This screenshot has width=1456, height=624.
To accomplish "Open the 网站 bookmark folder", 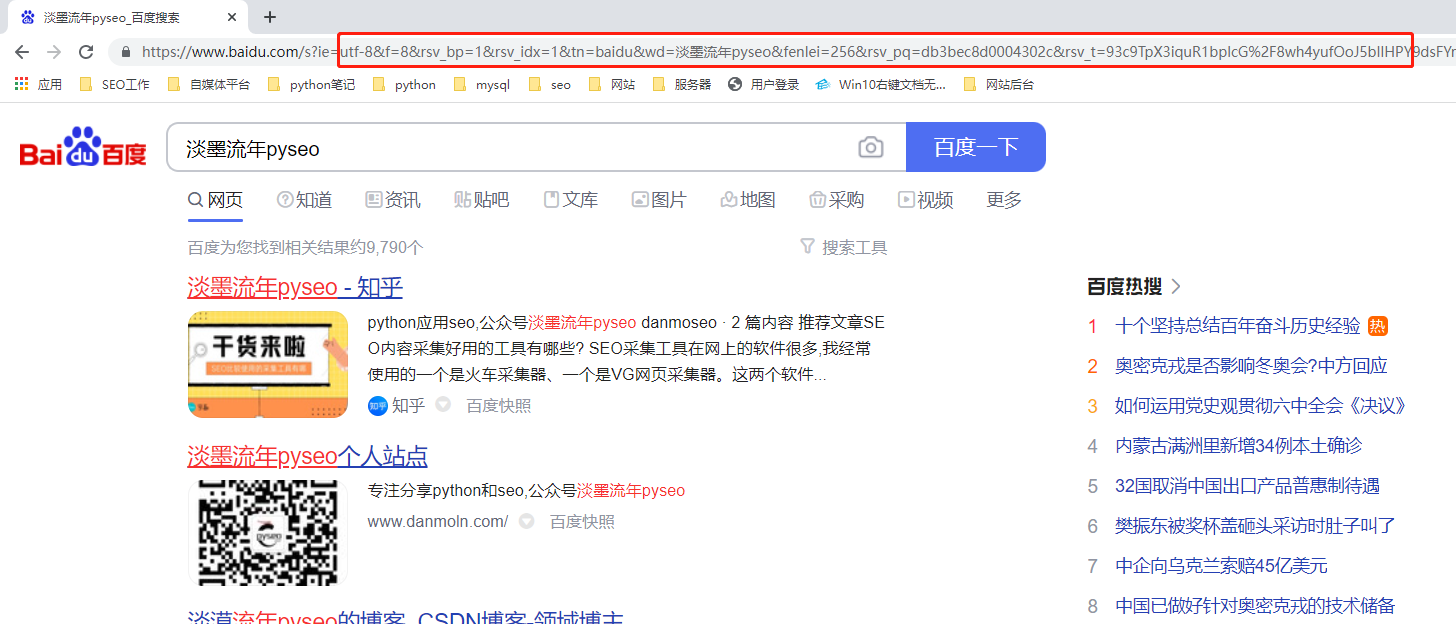I will point(612,85).
